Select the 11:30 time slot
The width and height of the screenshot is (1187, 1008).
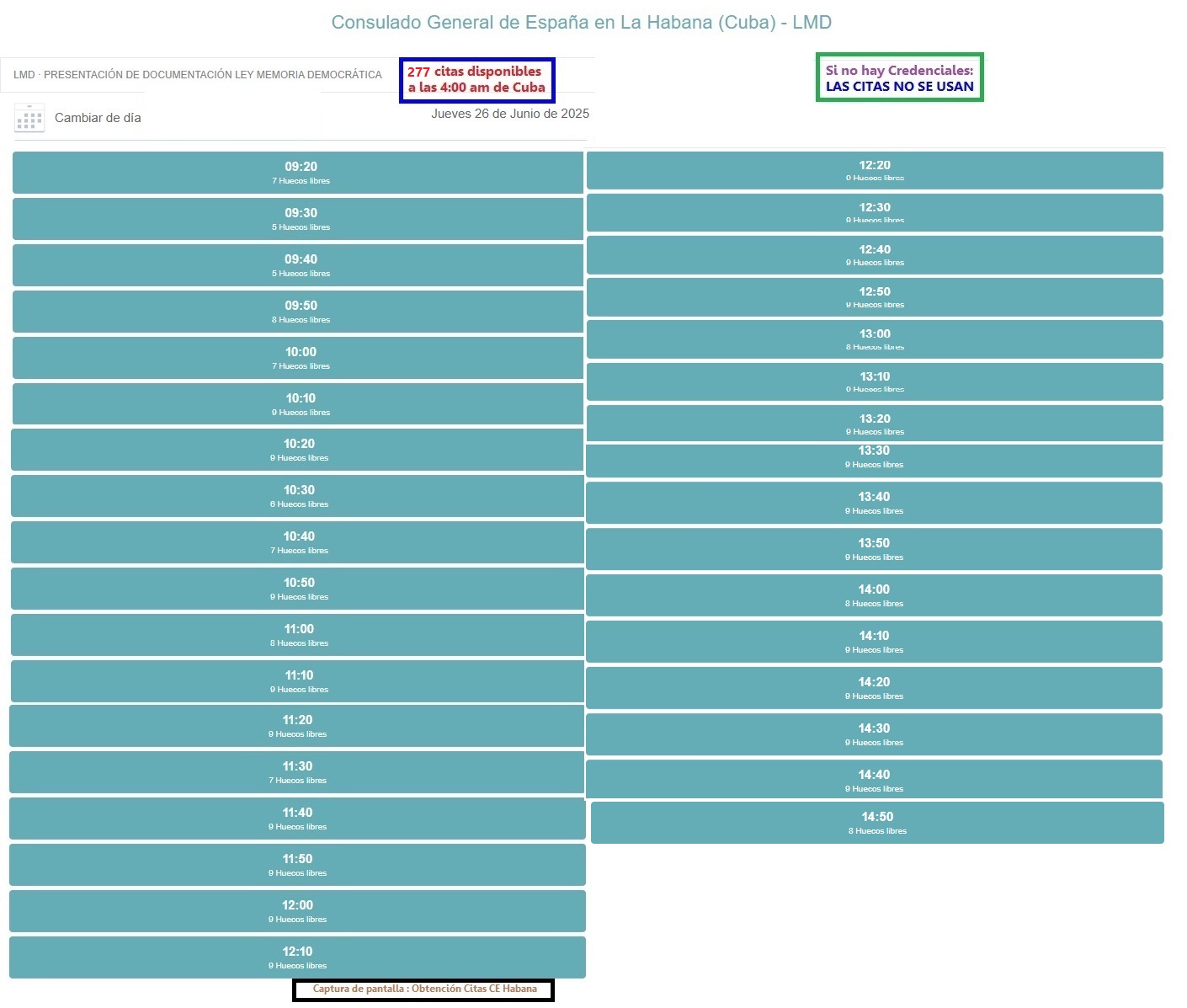point(296,772)
